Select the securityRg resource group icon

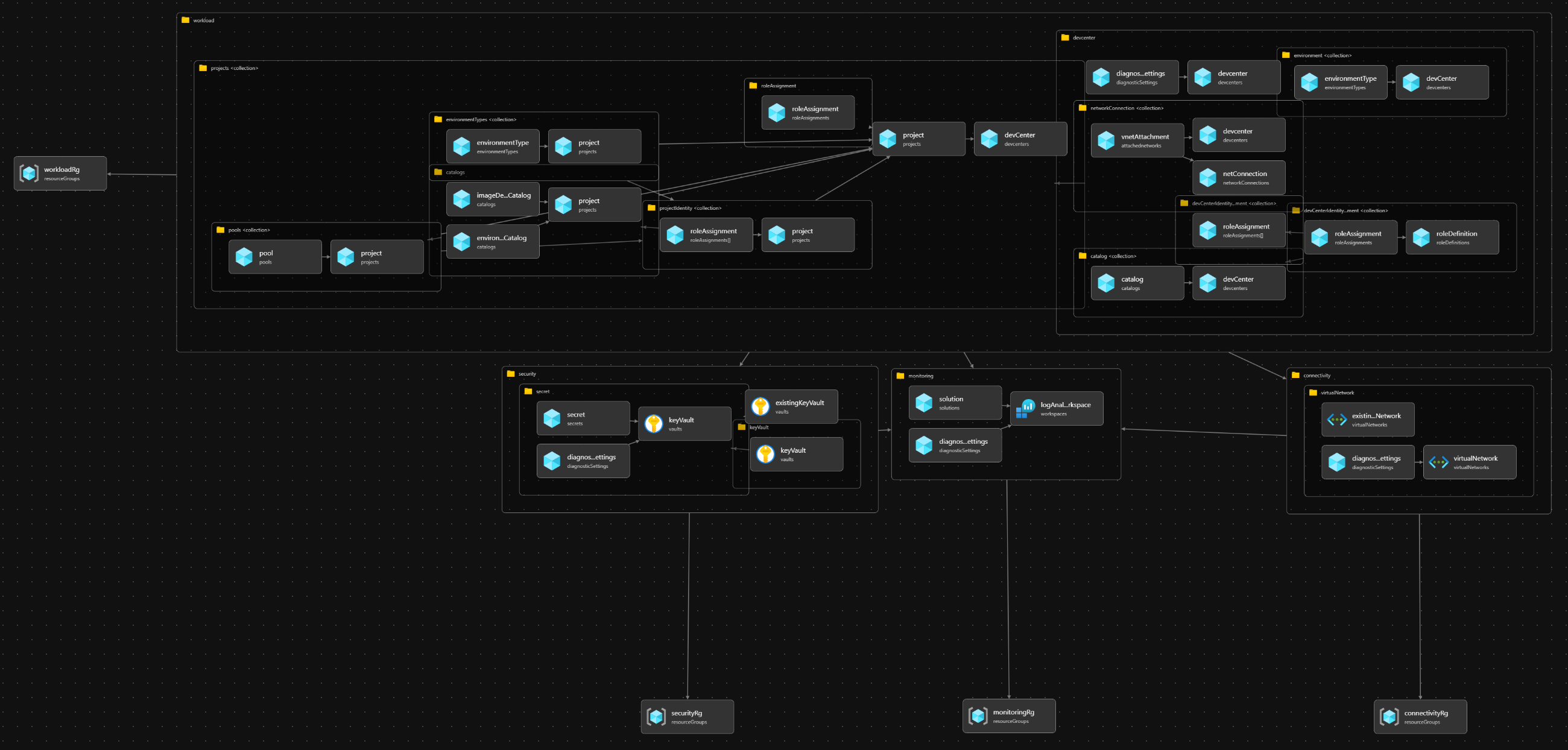[x=656, y=717]
